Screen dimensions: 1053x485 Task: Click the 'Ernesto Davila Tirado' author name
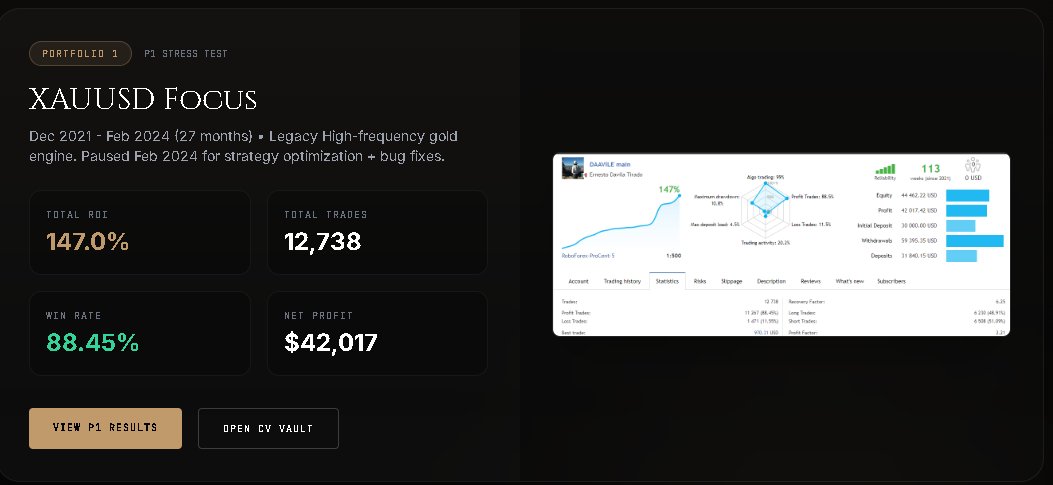point(616,175)
